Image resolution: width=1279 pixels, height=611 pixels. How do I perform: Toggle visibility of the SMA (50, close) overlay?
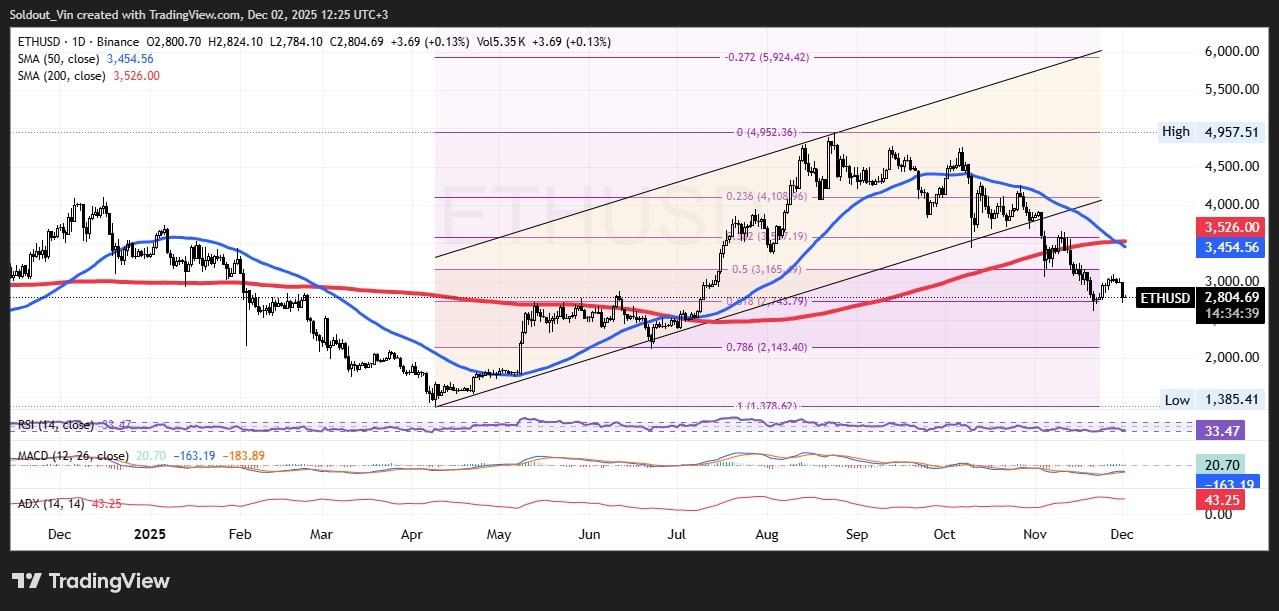(58, 58)
